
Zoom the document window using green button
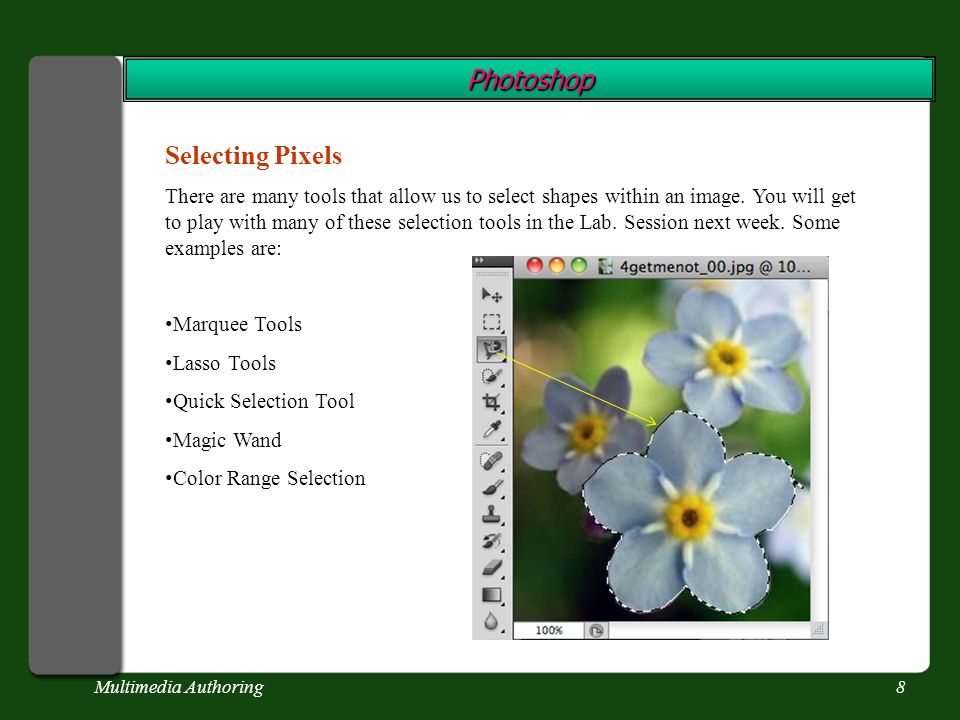point(579,266)
